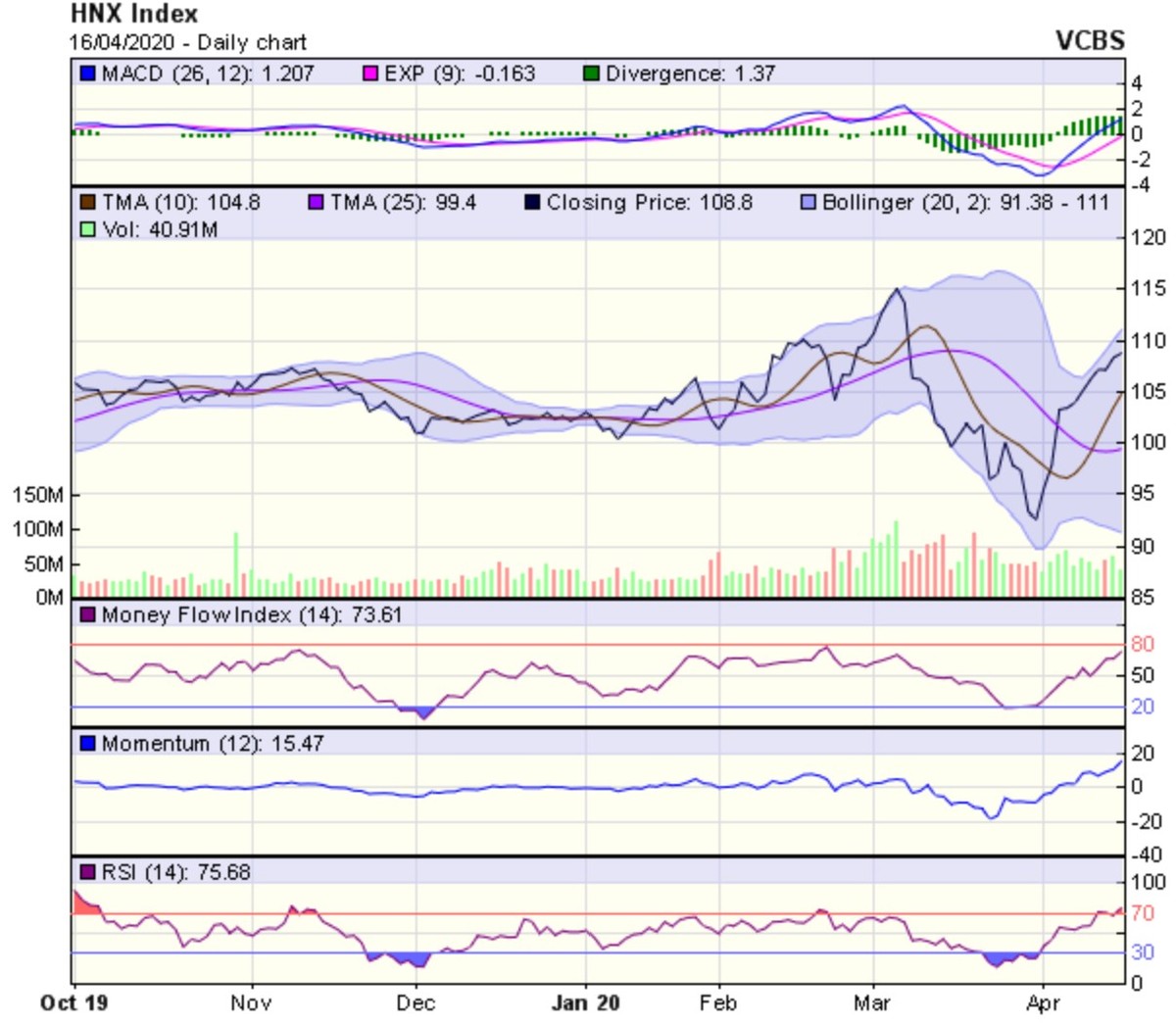Click the red 80 level label on Money Flow

pyautogui.click(x=1142, y=645)
